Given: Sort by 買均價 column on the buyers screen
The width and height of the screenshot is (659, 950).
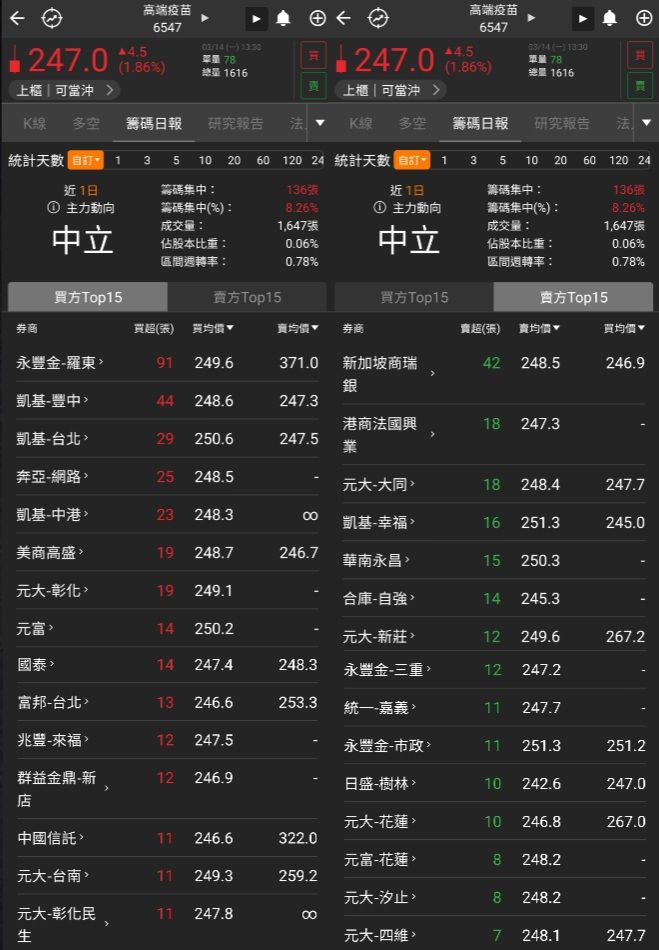Looking at the screenshot, I should 213,328.
